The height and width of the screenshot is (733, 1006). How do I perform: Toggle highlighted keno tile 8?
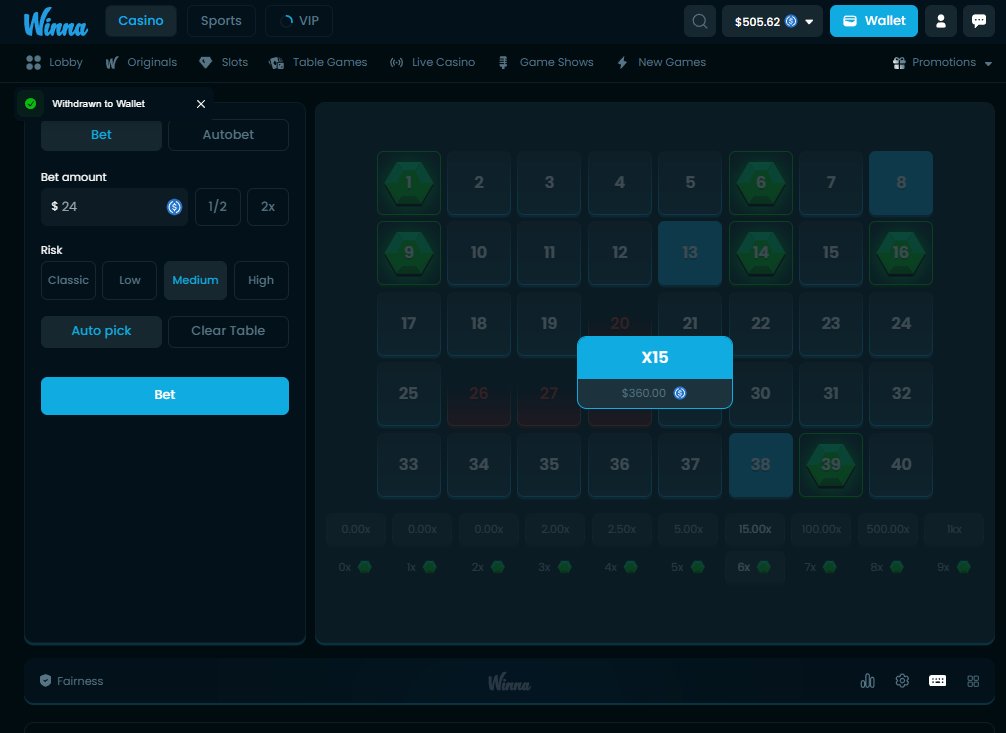point(901,183)
